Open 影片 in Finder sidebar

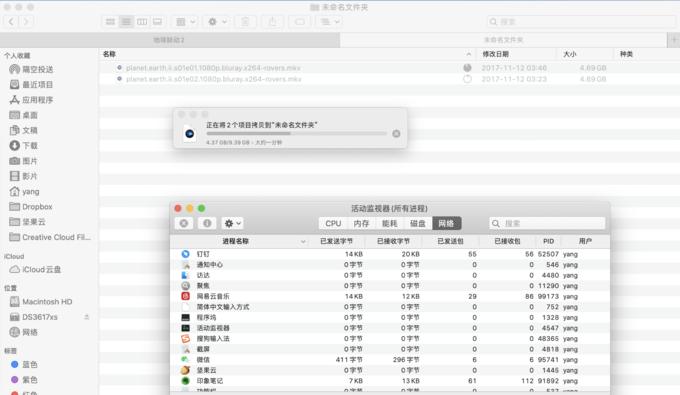point(24,176)
